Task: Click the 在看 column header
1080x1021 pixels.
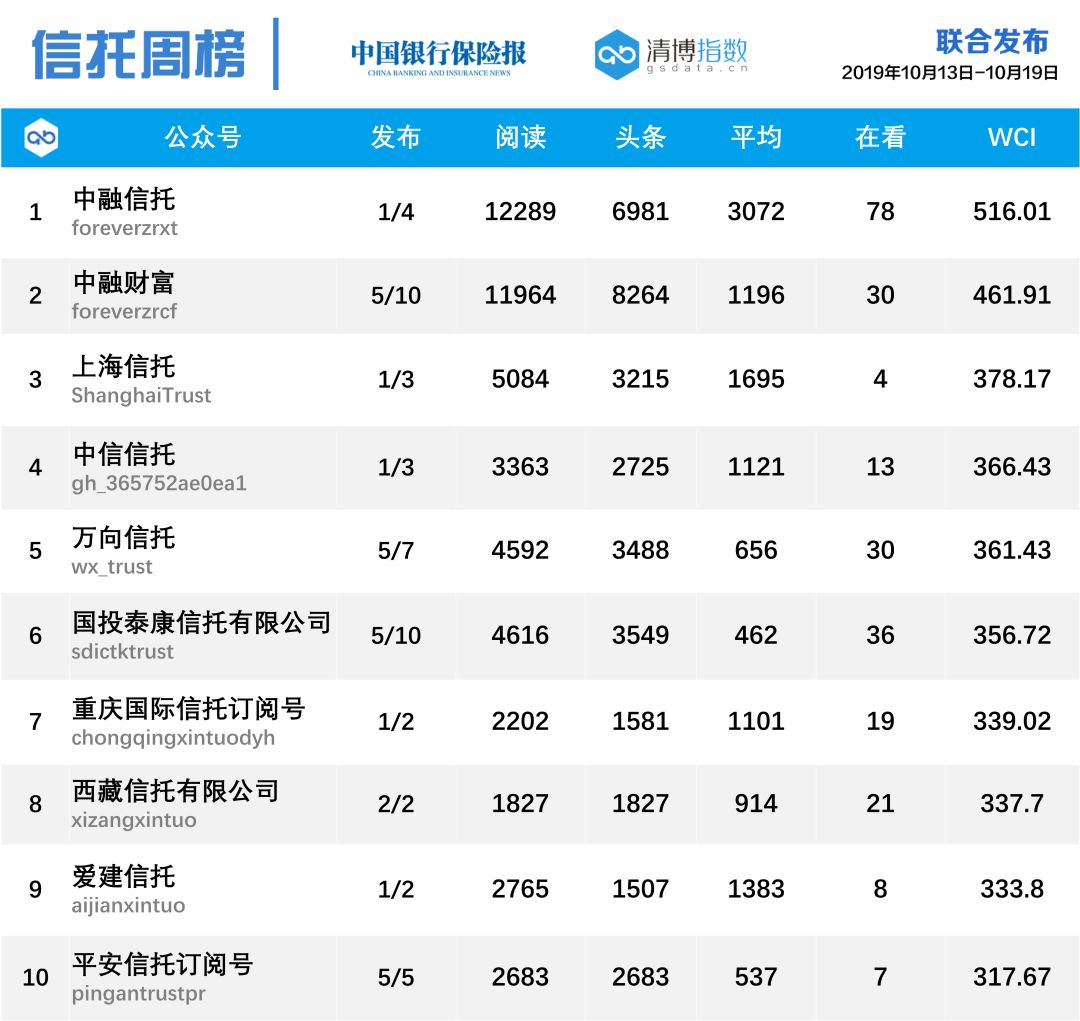Action: coord(880,137)
